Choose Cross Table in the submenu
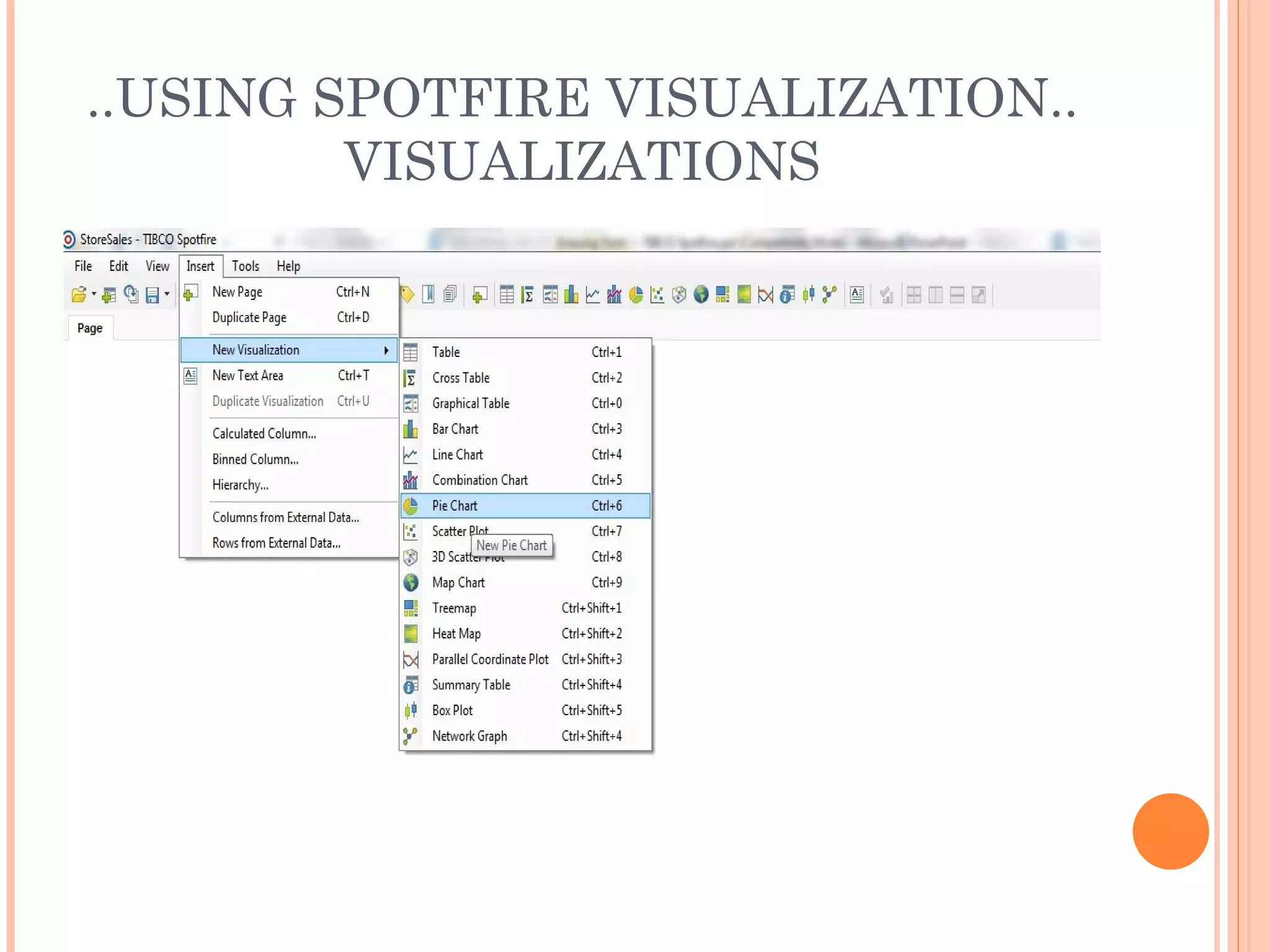Screen dimensions: 1270x952 pos(526,378)
